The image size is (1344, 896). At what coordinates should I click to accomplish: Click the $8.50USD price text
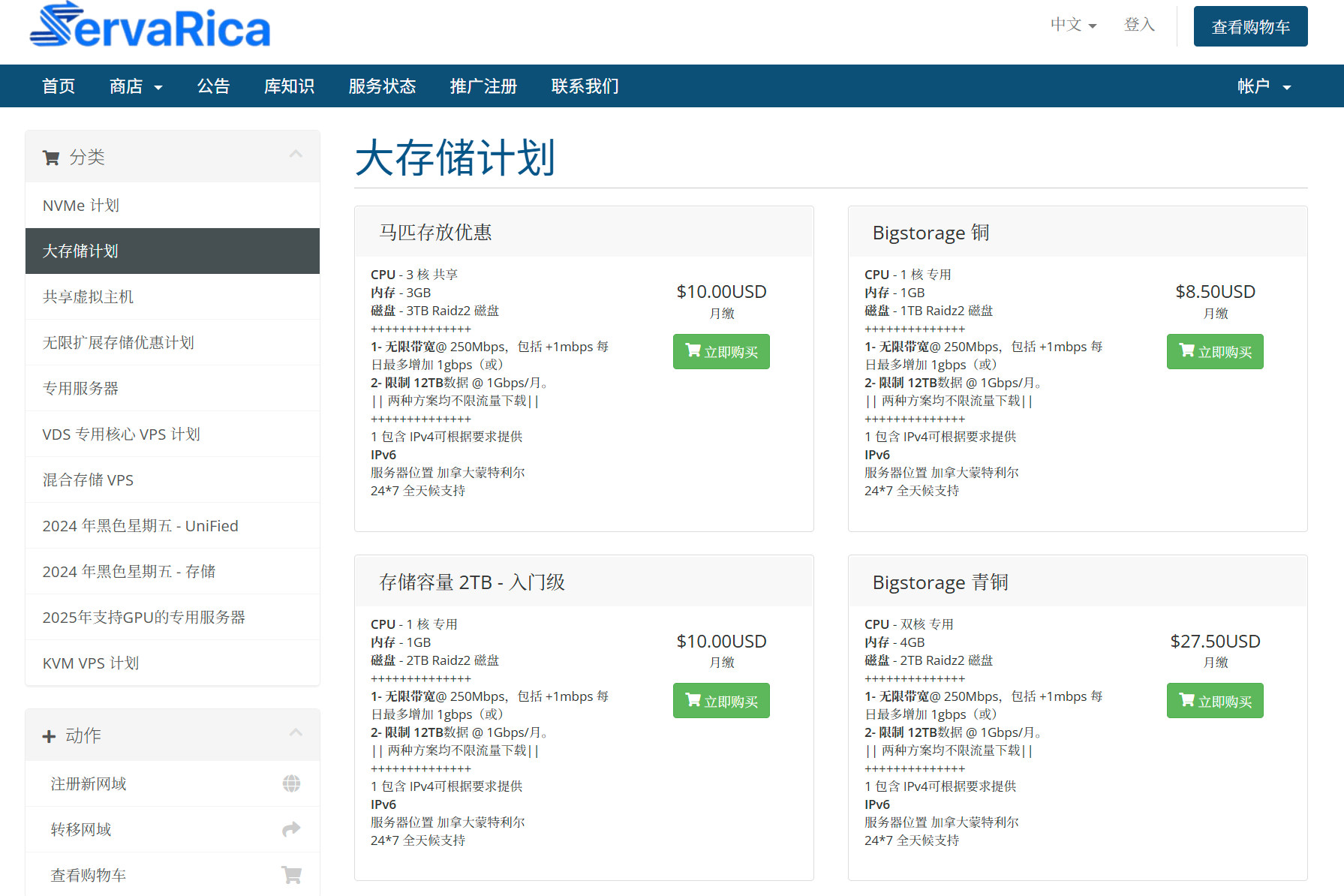[x=1215, y=292]
